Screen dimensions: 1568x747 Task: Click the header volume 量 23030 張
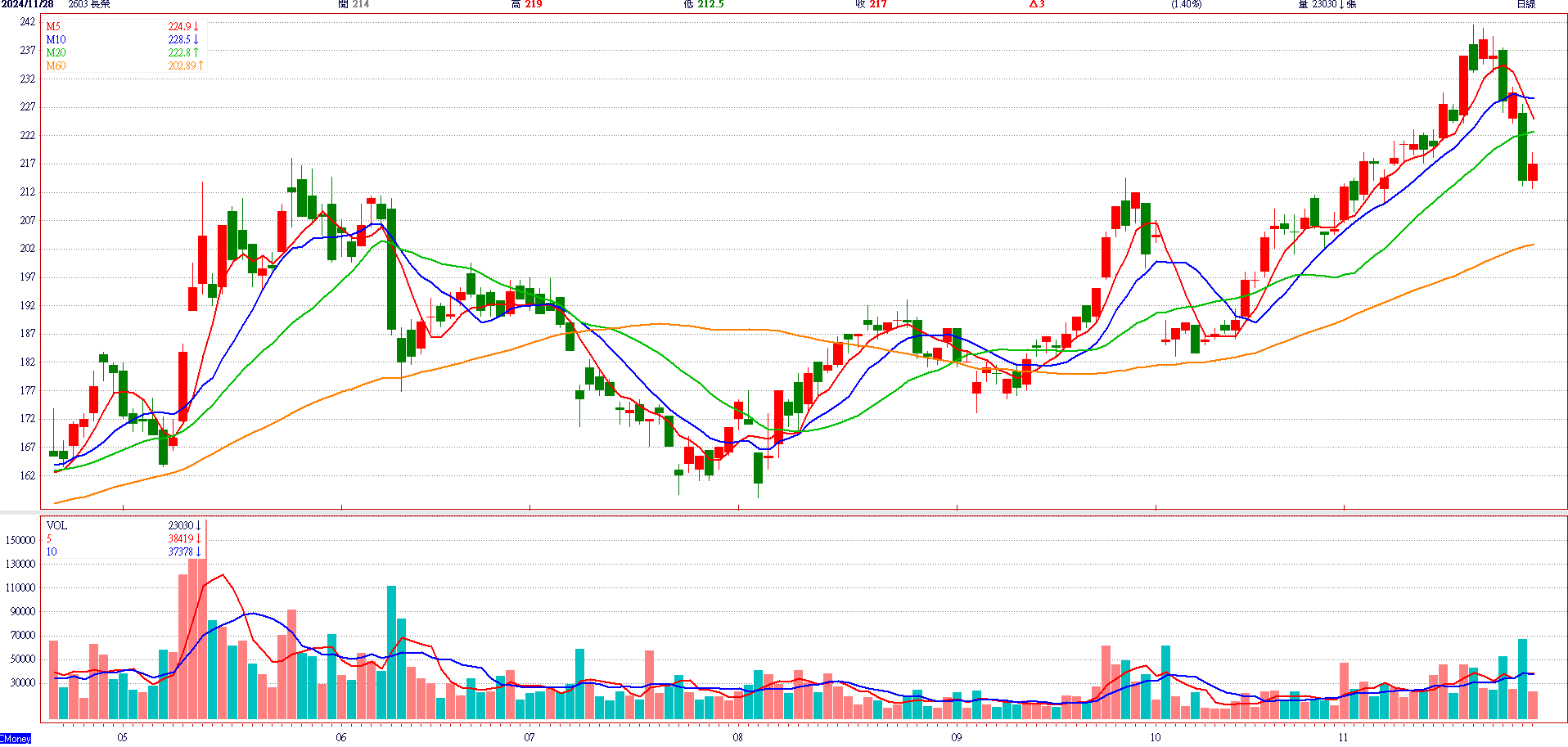pos(1327,4)
